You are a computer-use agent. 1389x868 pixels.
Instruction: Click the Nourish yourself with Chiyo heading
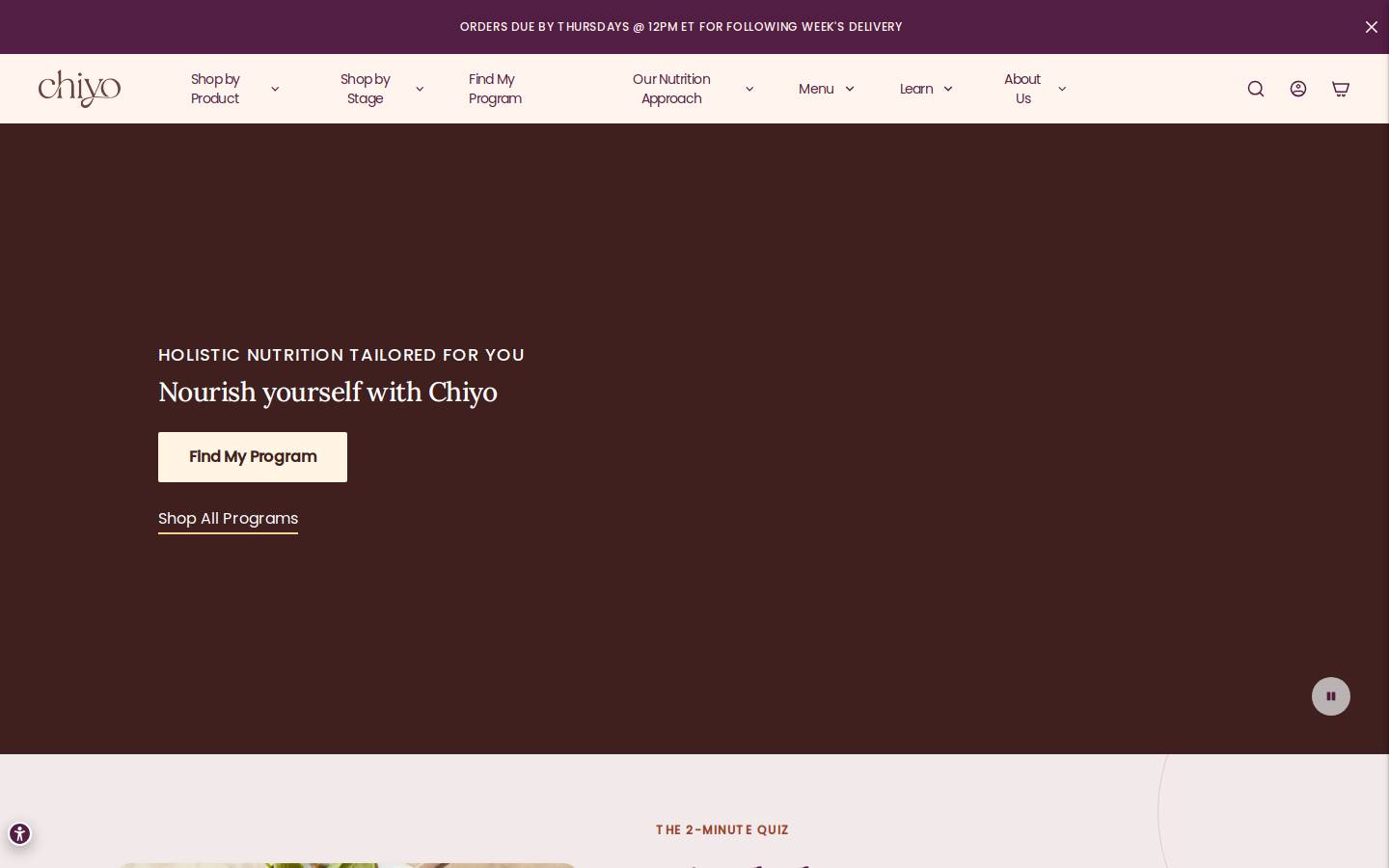[x=328, y=393]
